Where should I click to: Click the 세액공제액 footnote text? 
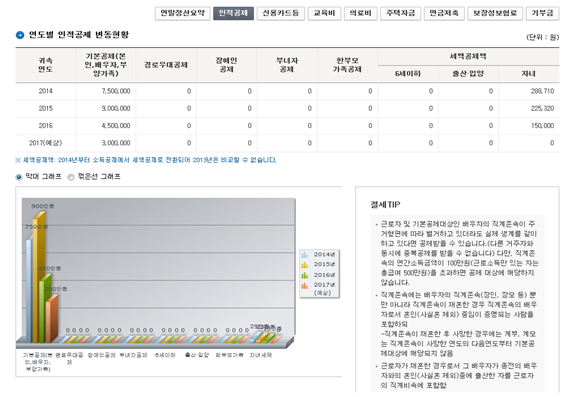[146, 160]
